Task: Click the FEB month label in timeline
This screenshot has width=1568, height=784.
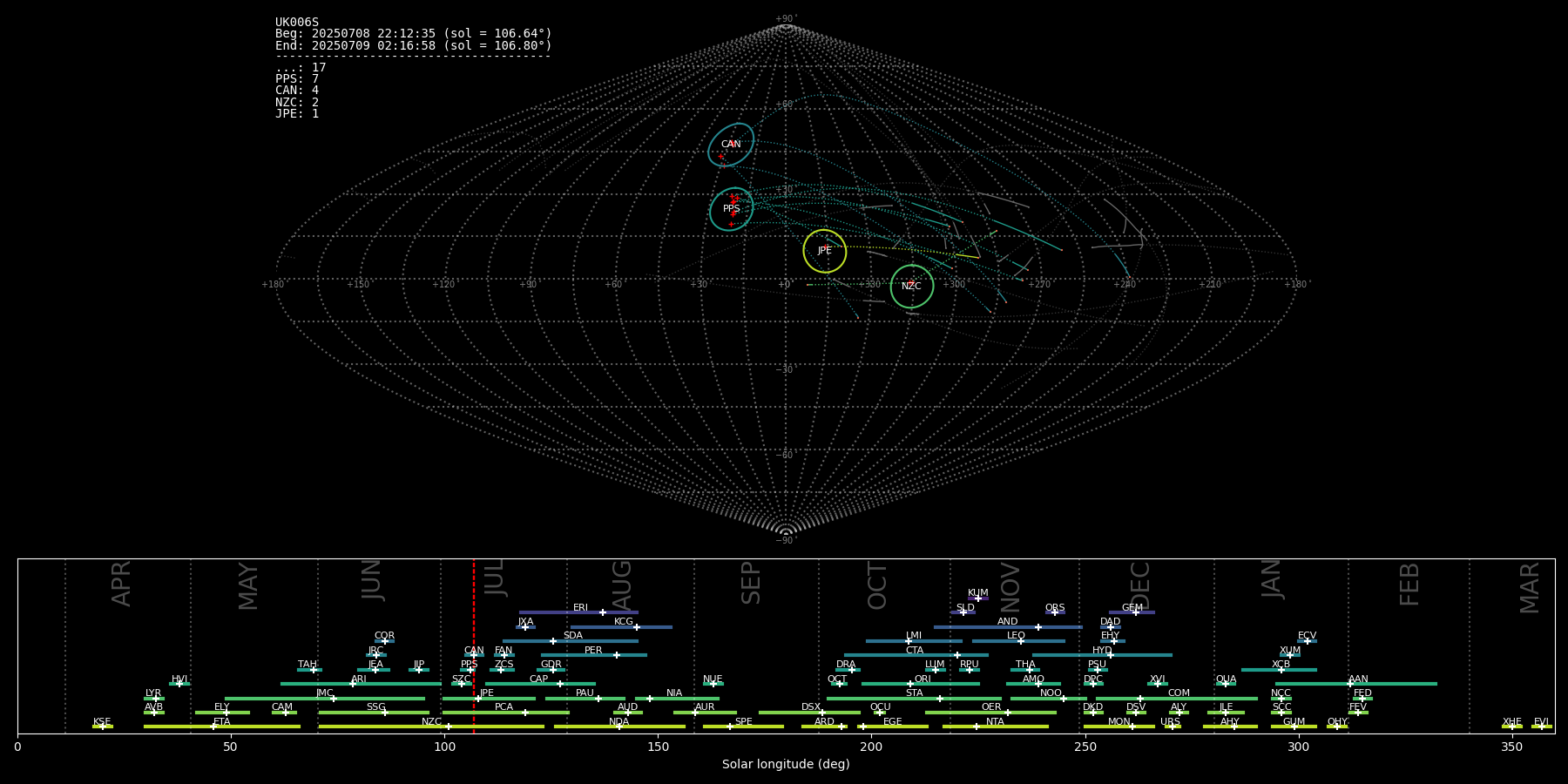Action: 1409,584
